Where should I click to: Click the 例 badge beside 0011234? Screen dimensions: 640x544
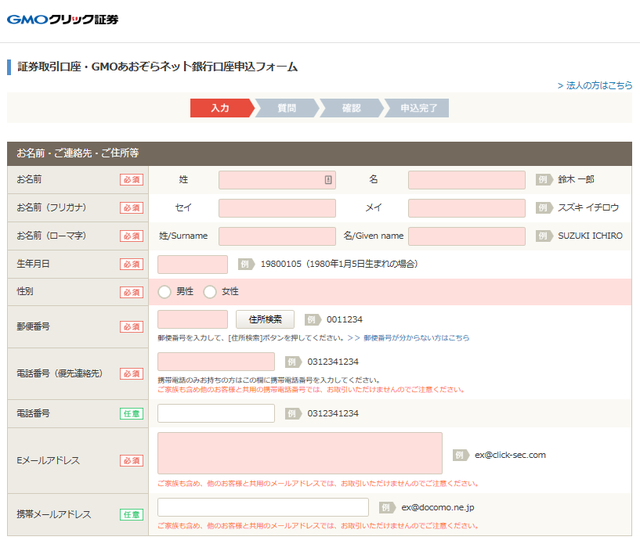[x=313, y=320]
